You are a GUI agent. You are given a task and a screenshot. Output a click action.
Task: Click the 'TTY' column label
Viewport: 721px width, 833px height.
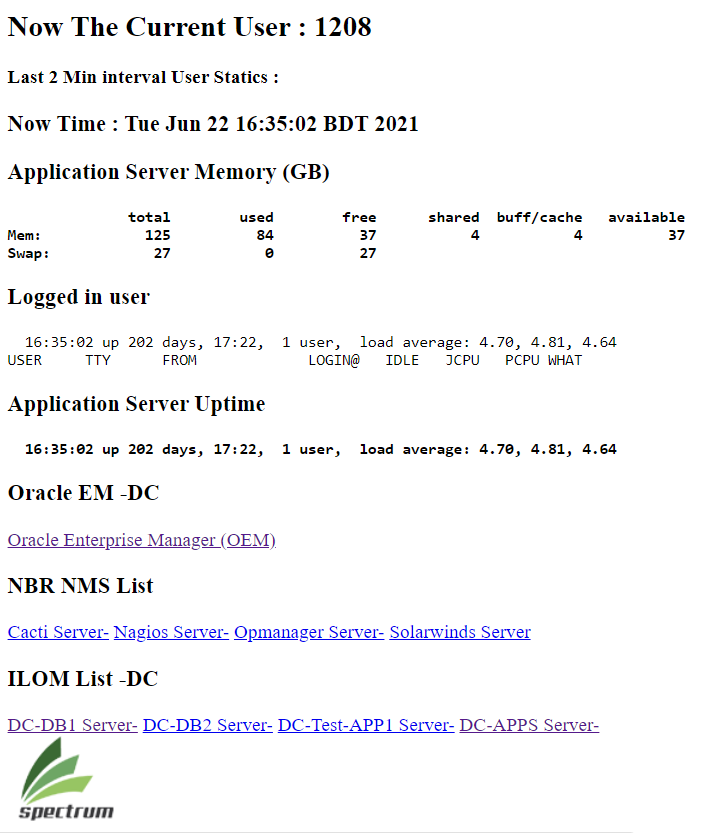coord(98,360)
